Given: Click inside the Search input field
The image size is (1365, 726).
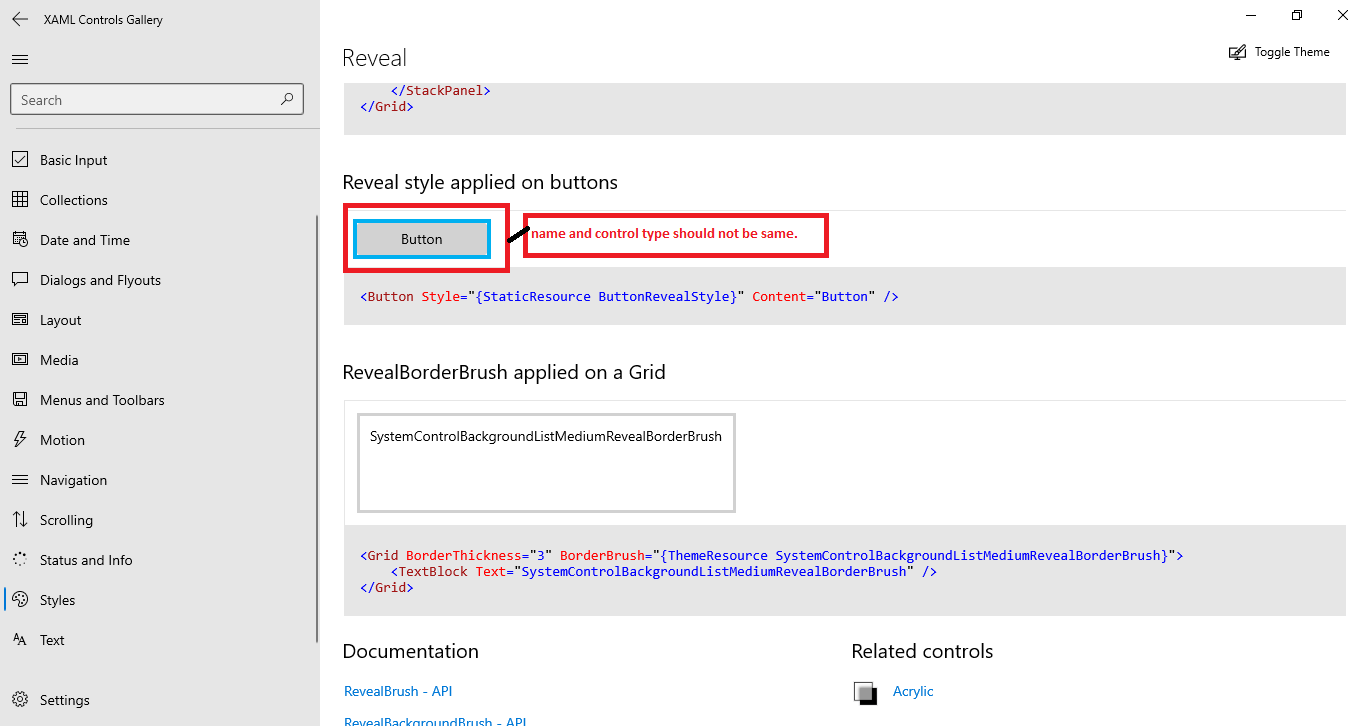Looking at the screenshot, I should [x=140, y=99].
